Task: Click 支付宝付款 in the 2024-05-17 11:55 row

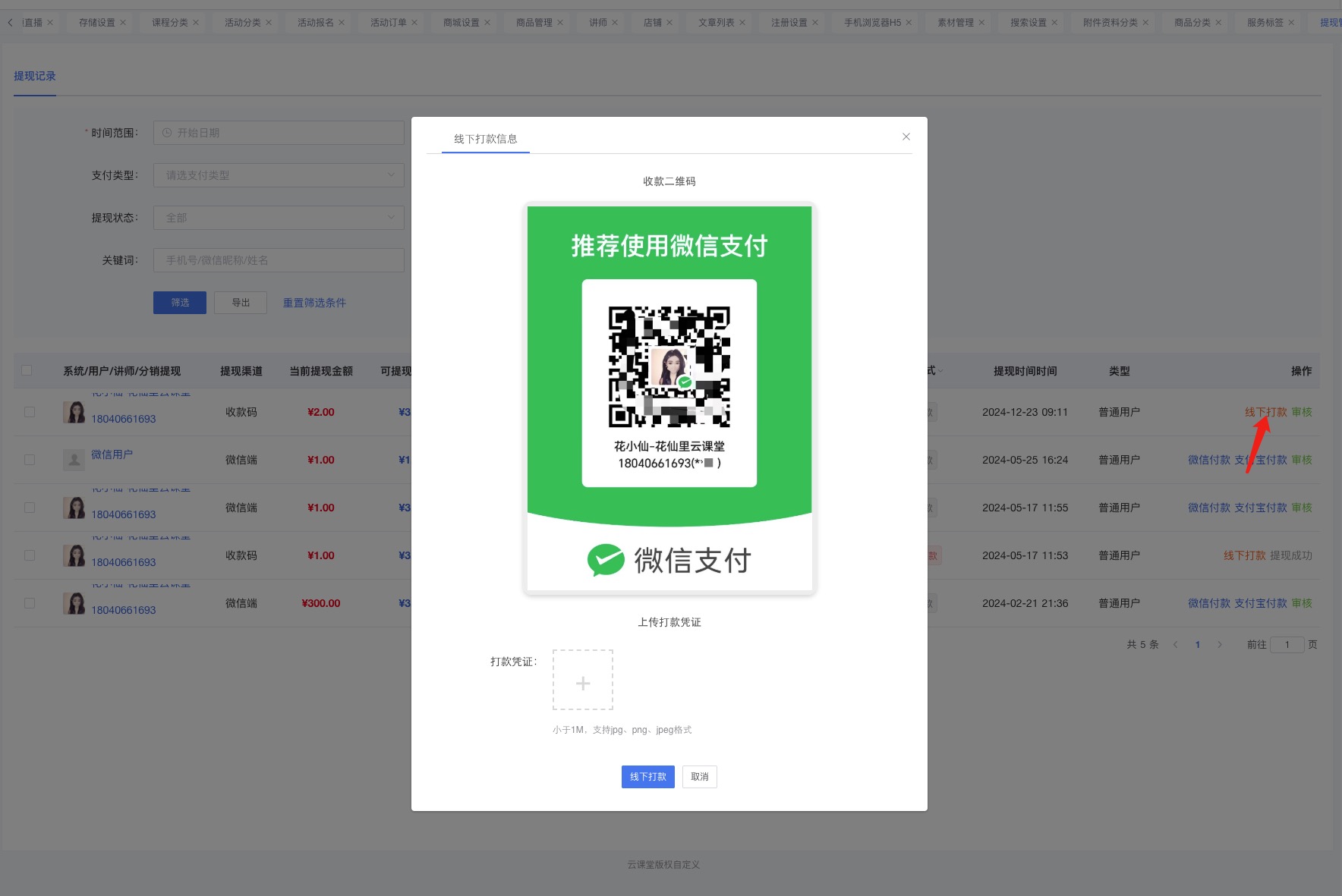Action: coord(1261,508)
